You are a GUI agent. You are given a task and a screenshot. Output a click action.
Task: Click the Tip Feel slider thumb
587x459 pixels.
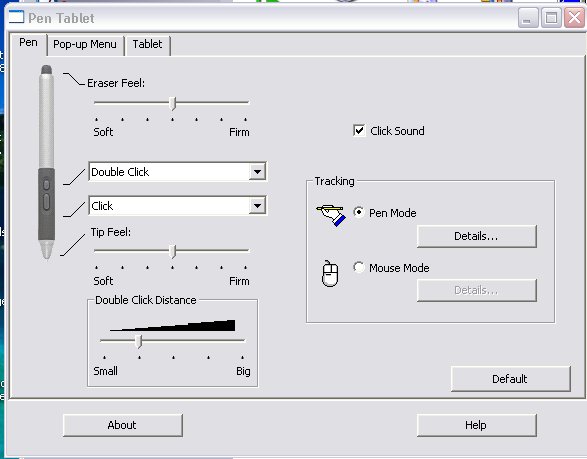(x=172, y=252)
